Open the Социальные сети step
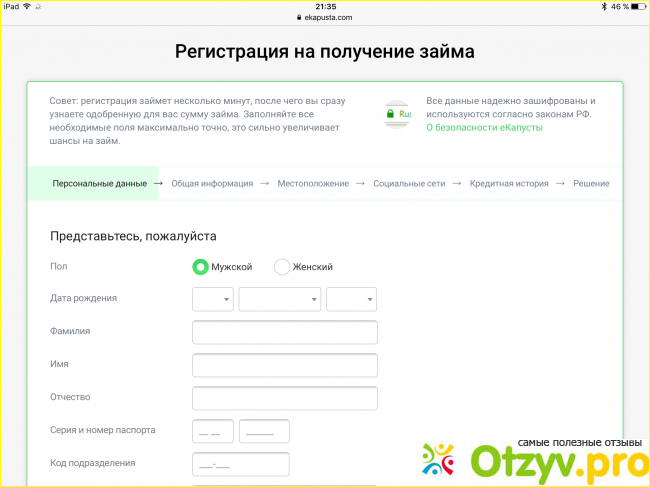The width and height of the screenshot is (650, 487). pyautogui.click(x=411, y=184)
